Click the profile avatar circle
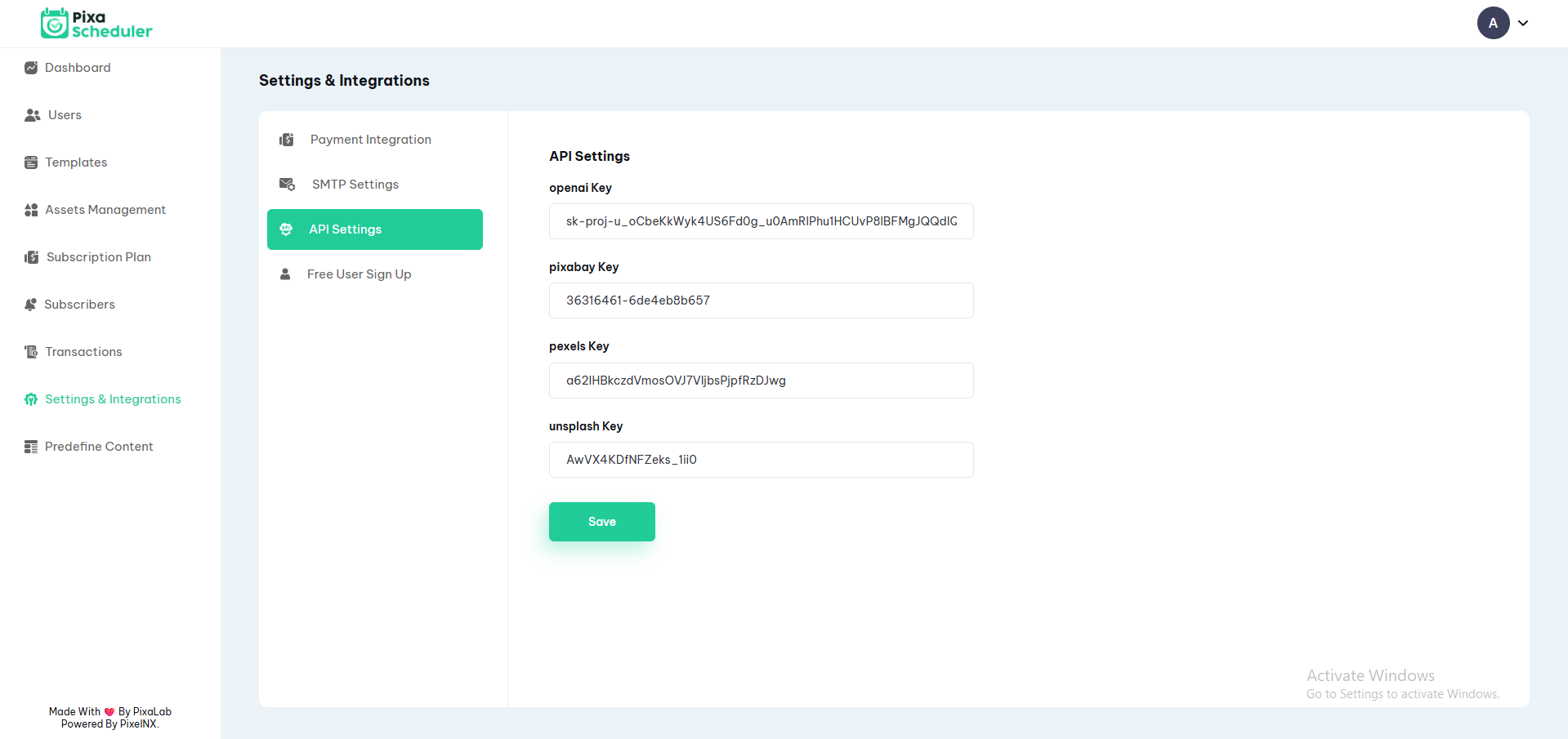 click(x=1493, y=23)
